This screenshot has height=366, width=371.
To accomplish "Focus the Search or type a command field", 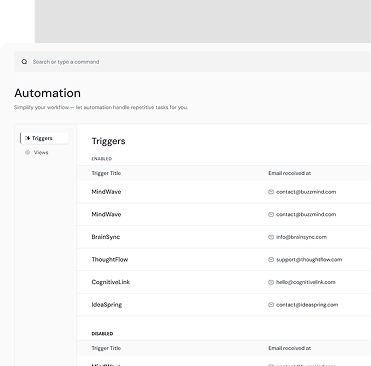I will pyautogui.click(x=192, y=62).
